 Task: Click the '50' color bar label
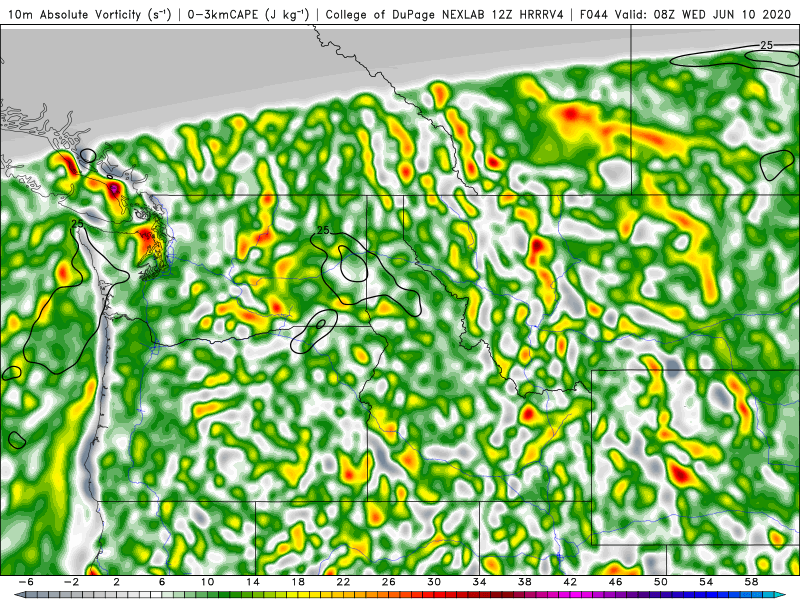(661, 582)
